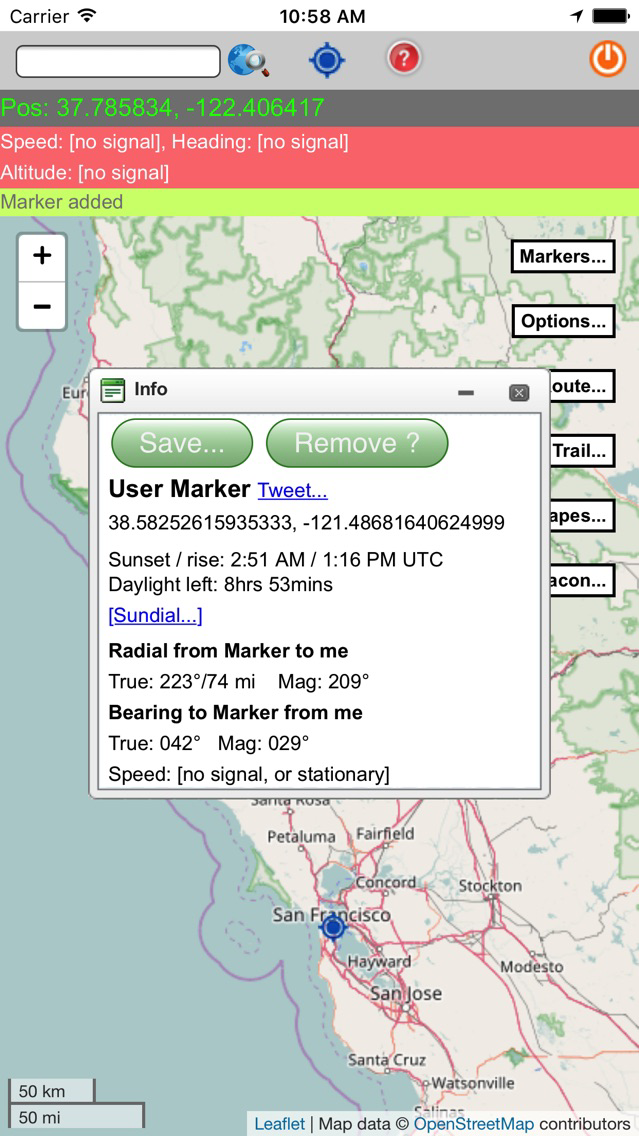The height and width of the screenshot is (1136, 639).
Task: Click the Info window list icon
Action: point(112,390)
